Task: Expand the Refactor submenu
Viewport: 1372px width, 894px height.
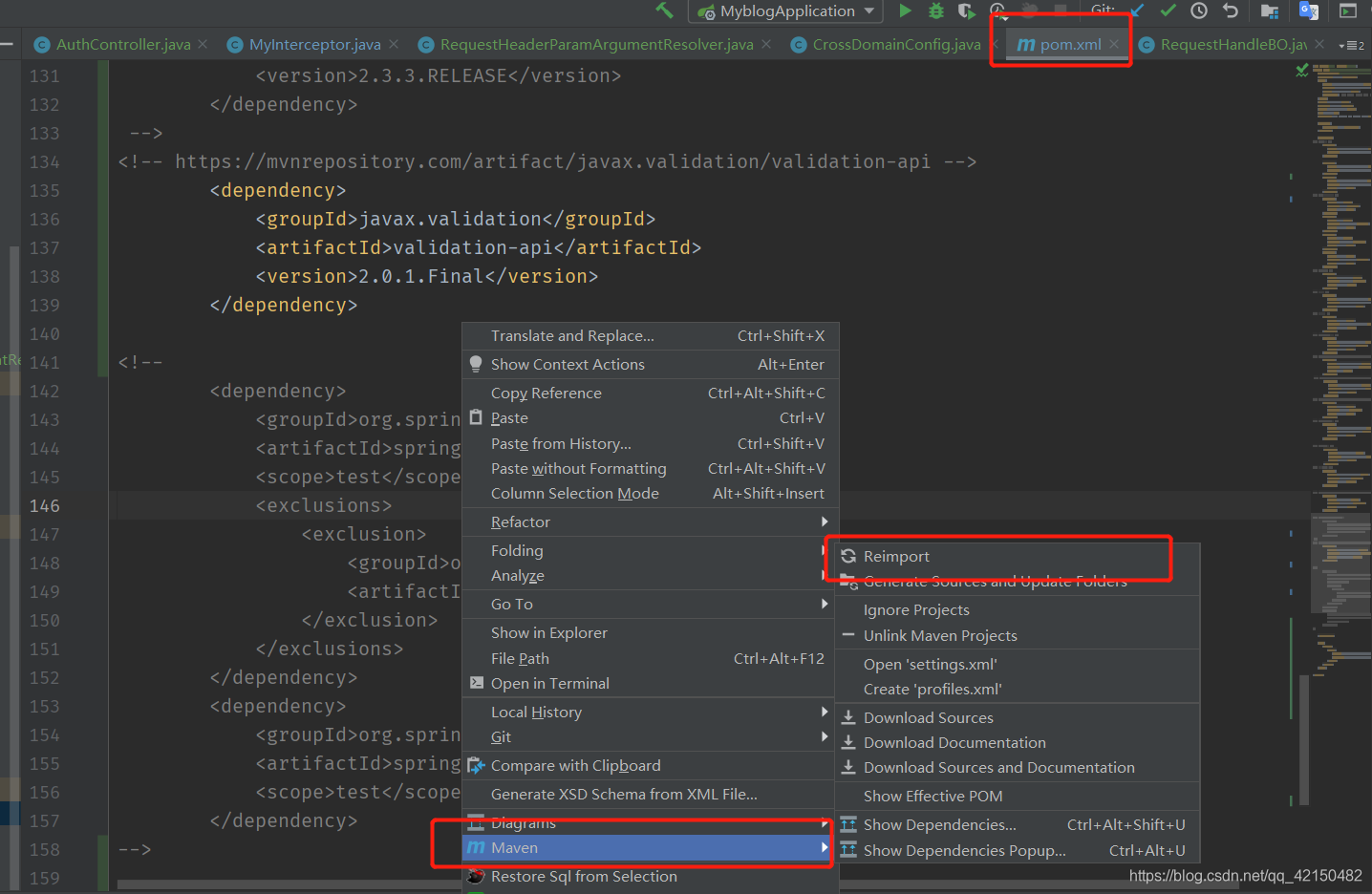Action: pos(650,522)
